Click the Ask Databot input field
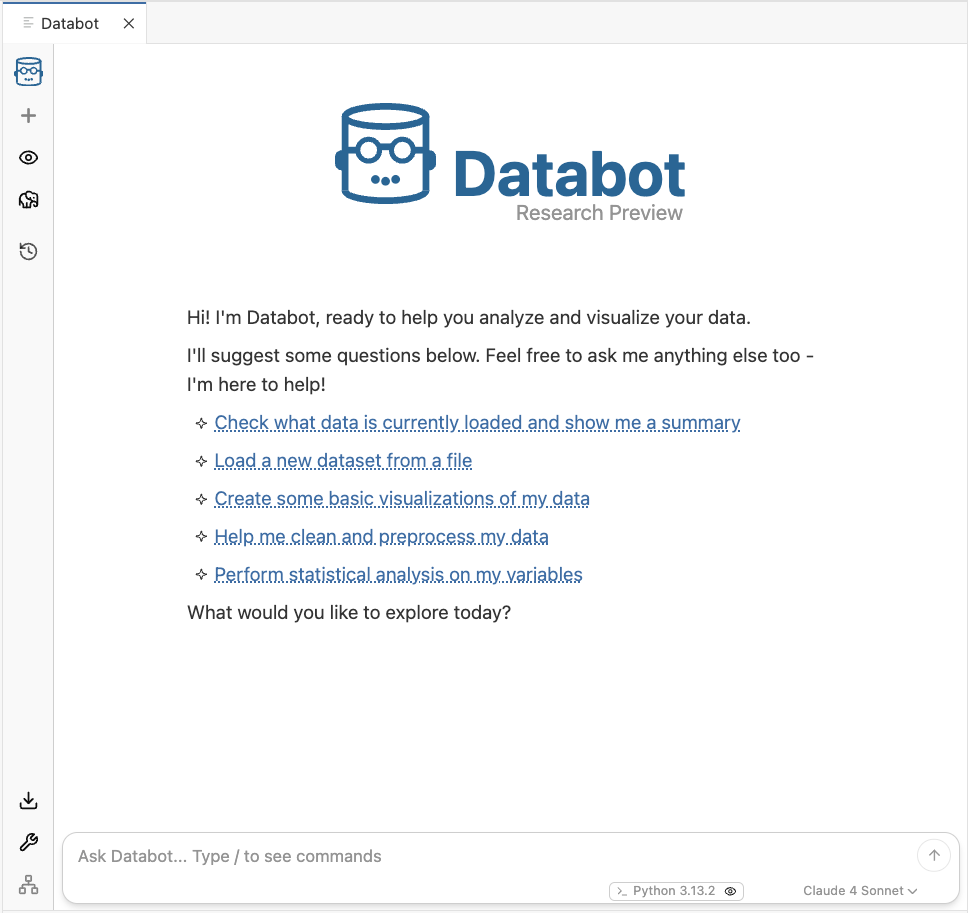 click(400, 856)
